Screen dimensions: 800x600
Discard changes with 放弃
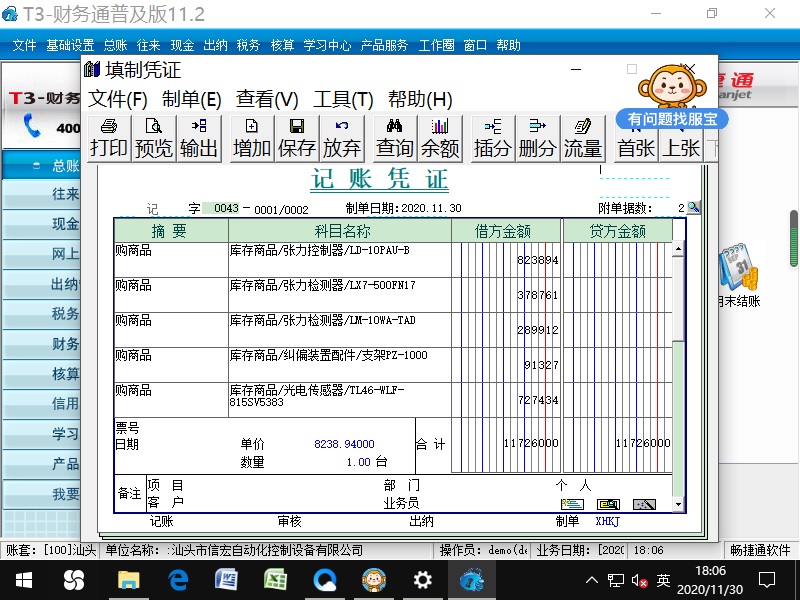click(341, 139)
